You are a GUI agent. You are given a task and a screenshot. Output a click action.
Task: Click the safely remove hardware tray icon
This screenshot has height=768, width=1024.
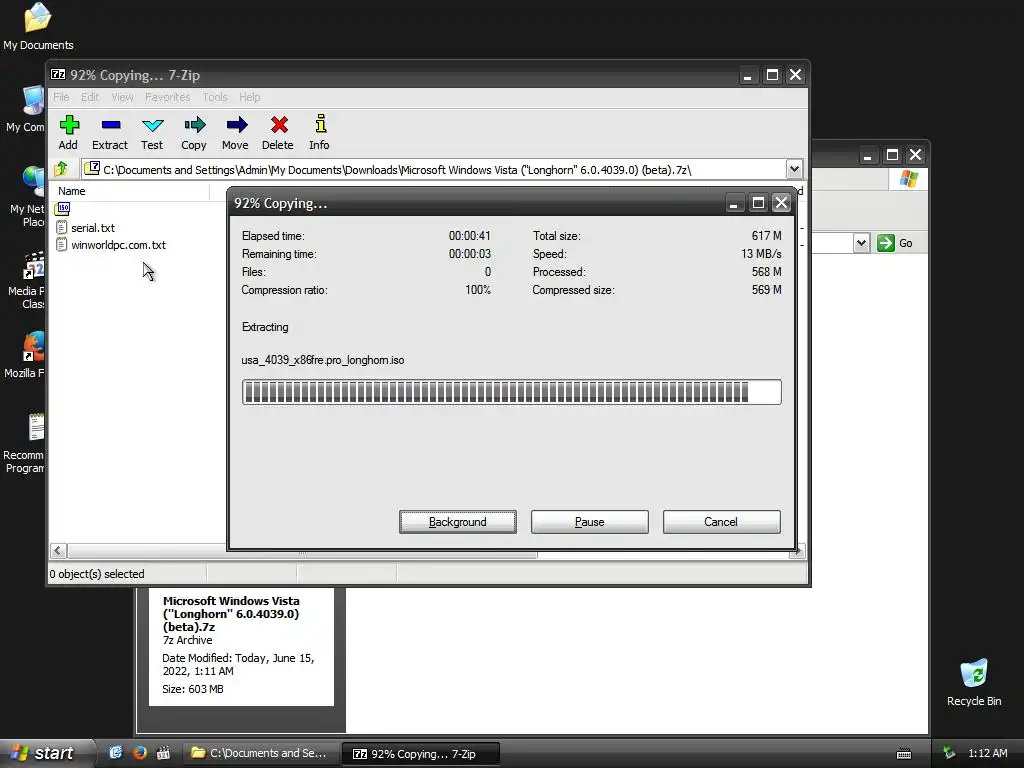[x=949, y=753]
